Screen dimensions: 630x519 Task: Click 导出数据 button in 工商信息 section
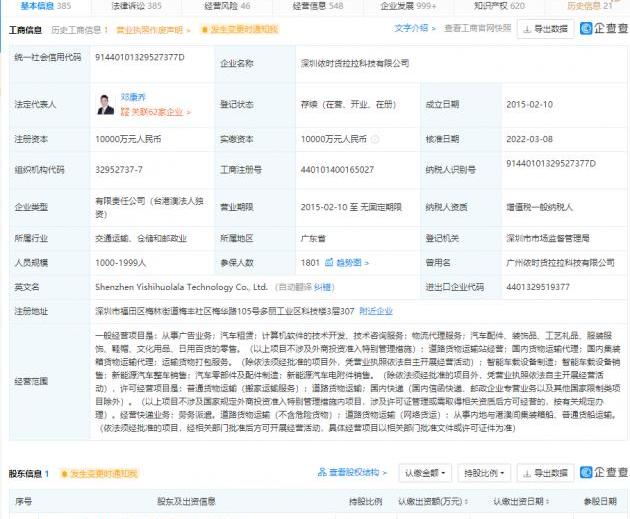545,29
